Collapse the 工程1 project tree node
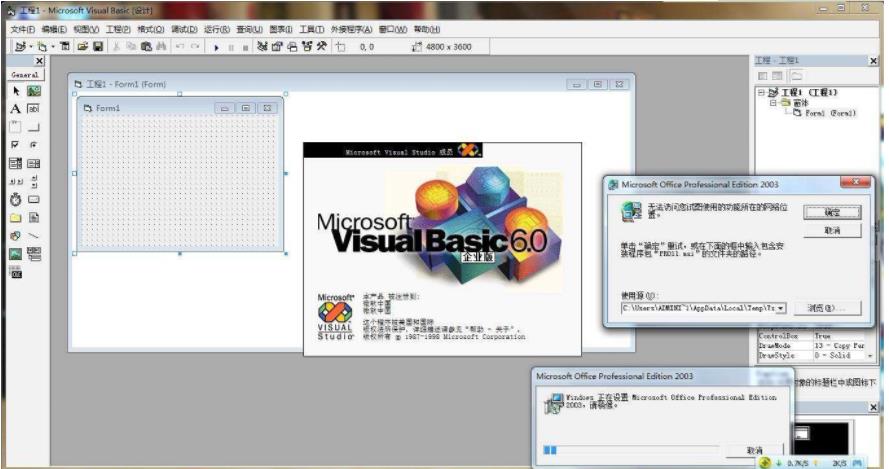Screen dimensions: 889x469 tap(761, 92)
